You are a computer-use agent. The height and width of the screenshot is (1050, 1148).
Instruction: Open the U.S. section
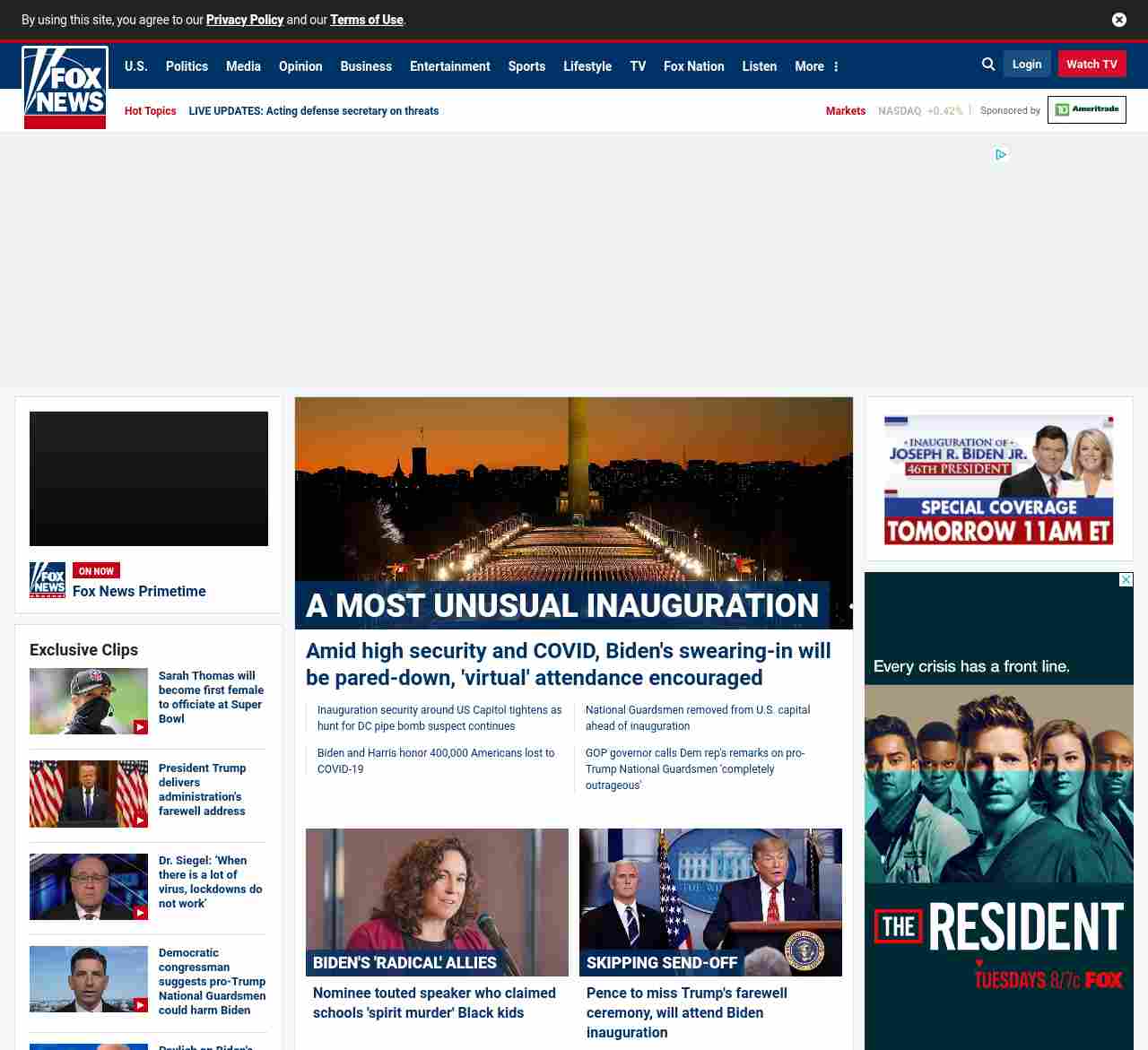click(x=136, y=66)
